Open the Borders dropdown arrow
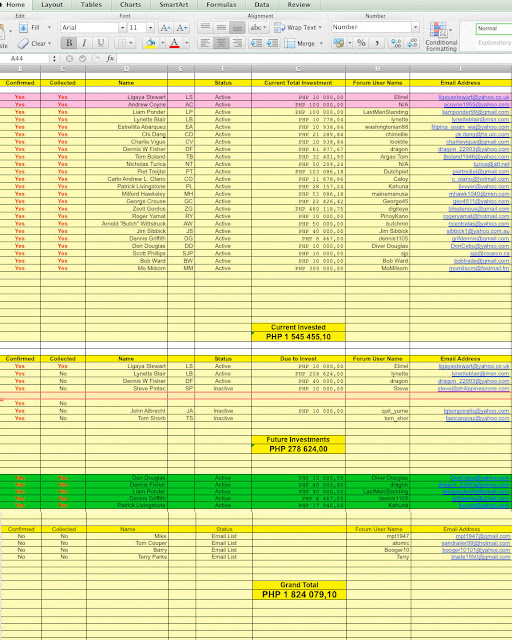This screenshot has height=640, width=512. [131, 43]
